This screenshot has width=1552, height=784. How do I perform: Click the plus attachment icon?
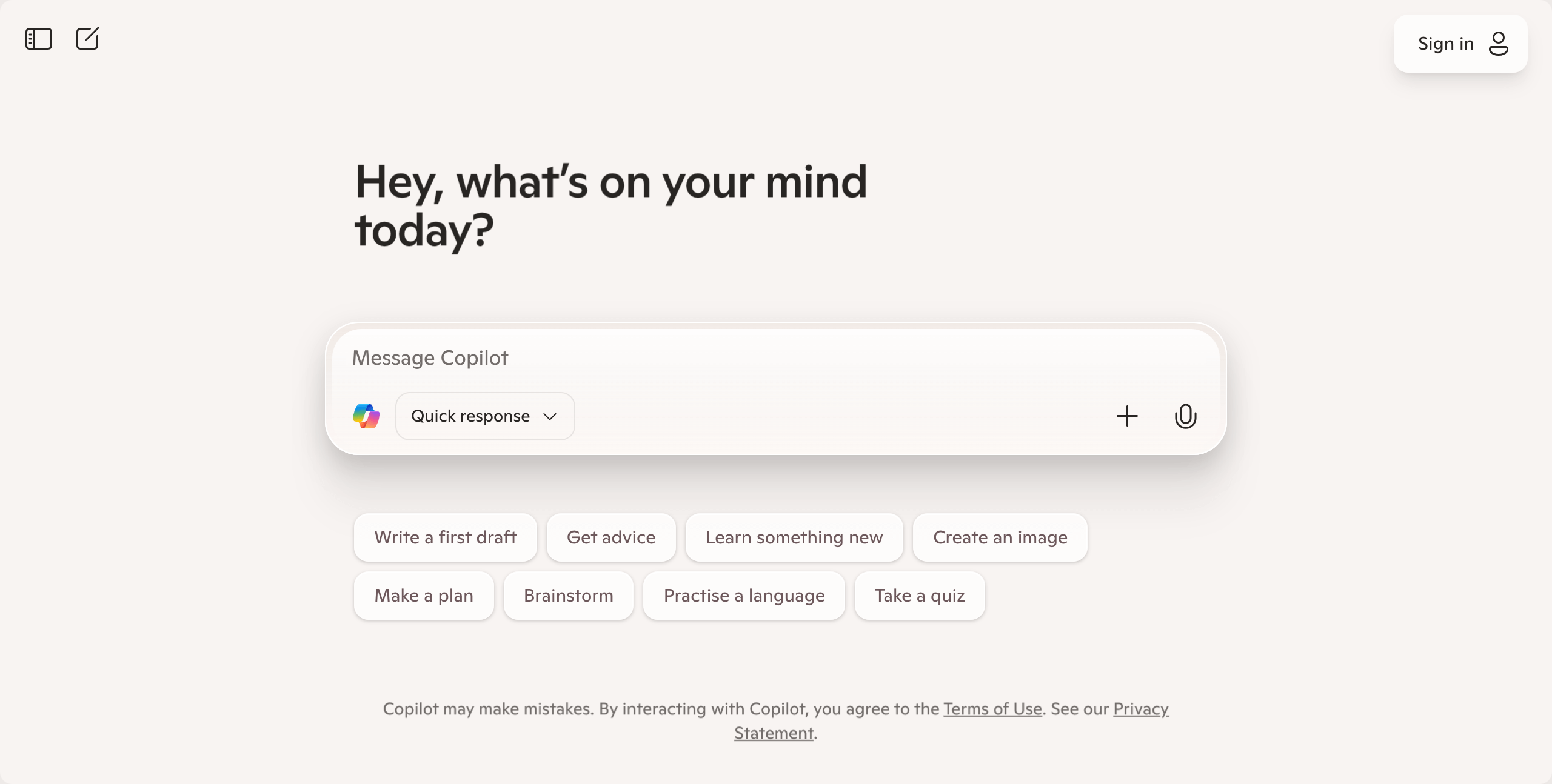point(1127,416)
